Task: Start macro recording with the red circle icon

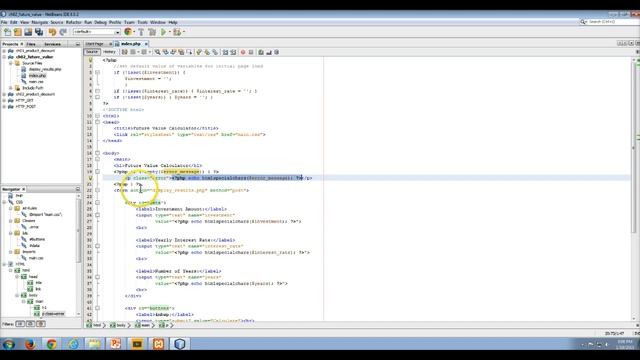Action: coord(243,52)
